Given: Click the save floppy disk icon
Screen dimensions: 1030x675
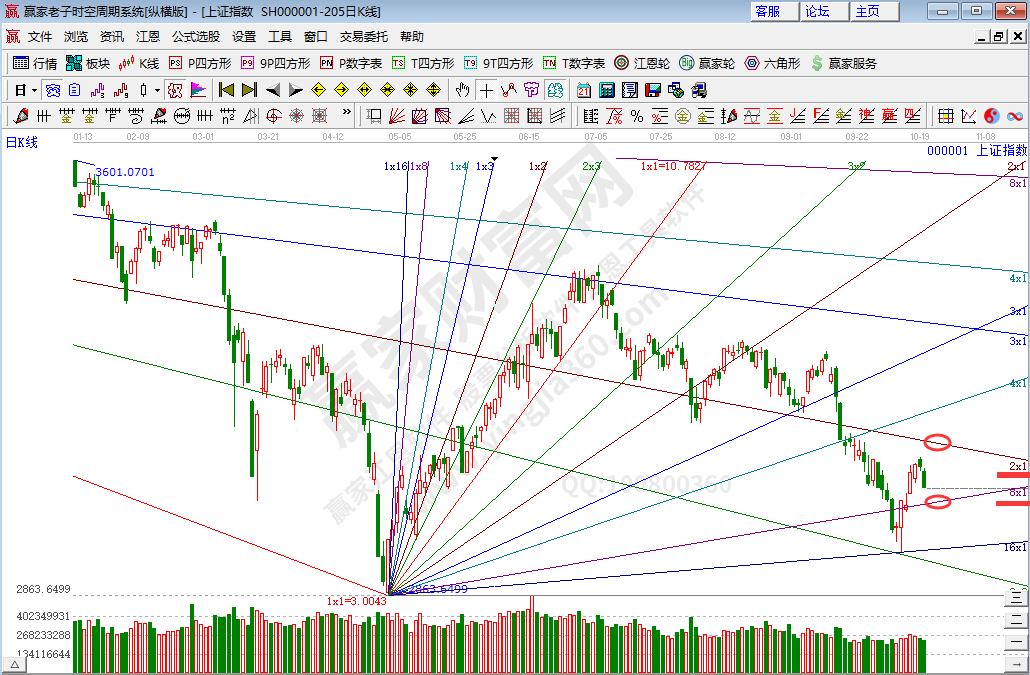Looking at the screenshot, I should click(x=653, y=90).
